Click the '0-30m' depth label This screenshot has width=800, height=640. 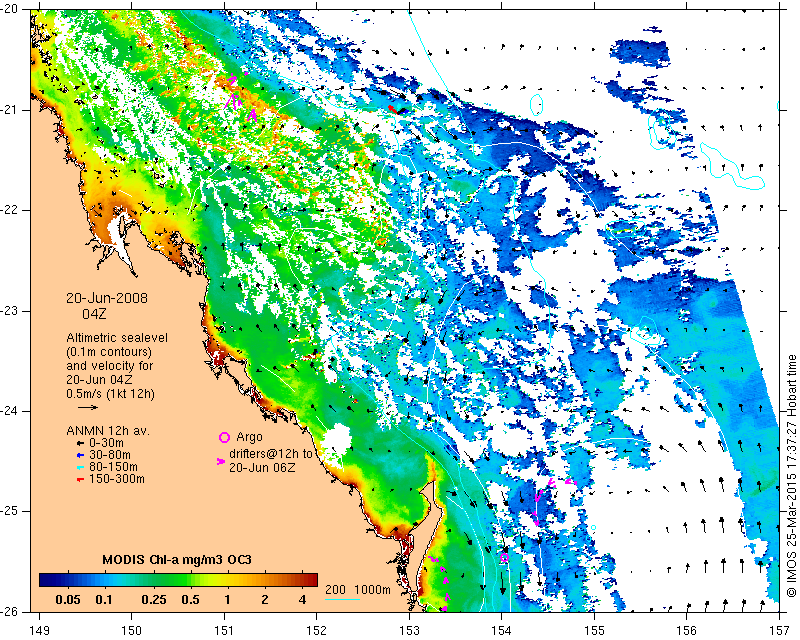tap(106, 443)
